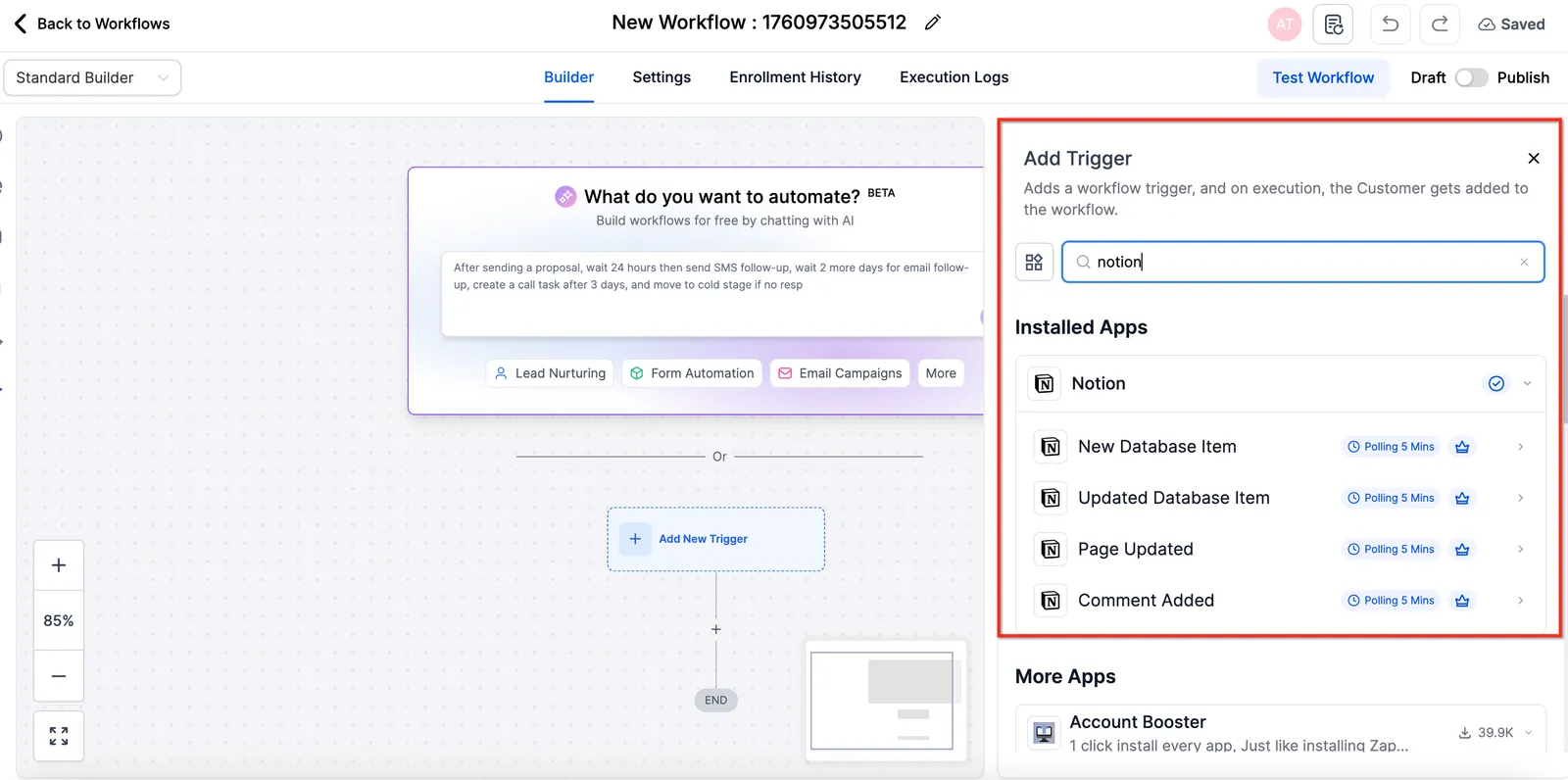Click the AI sparkle icon
Viewport: 1568px width, 780px height.
tap(565, 197)
